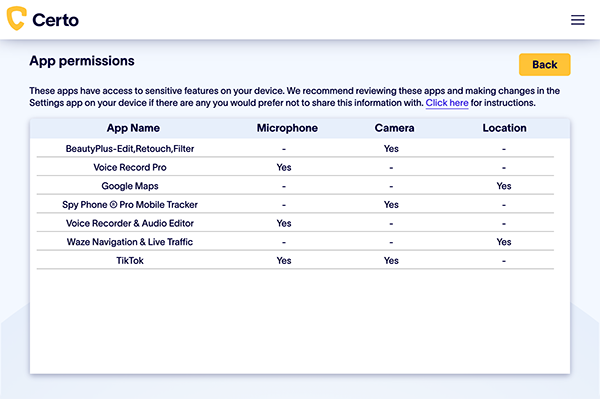600x399 pixels.
Task: Click BeautyPlus Microphone dash value
Action: point(284,149)
